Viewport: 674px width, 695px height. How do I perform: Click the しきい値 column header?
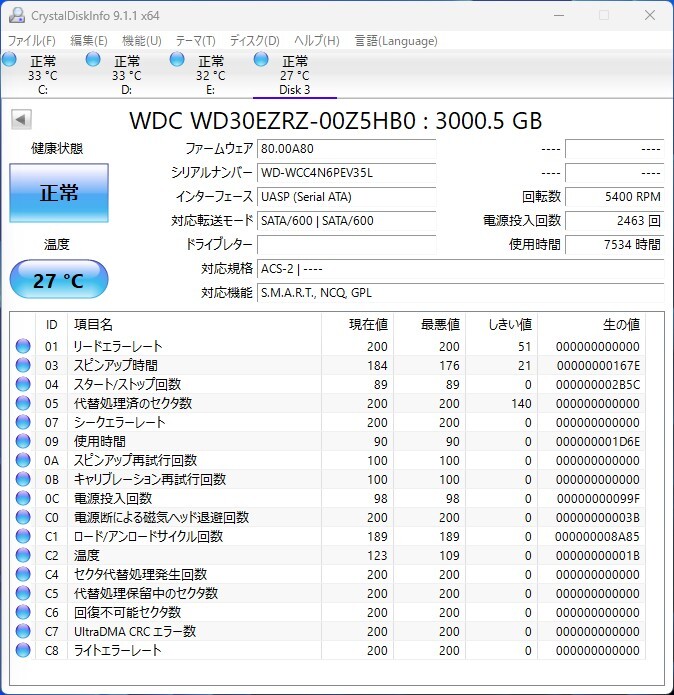click(x=502, y=324)
